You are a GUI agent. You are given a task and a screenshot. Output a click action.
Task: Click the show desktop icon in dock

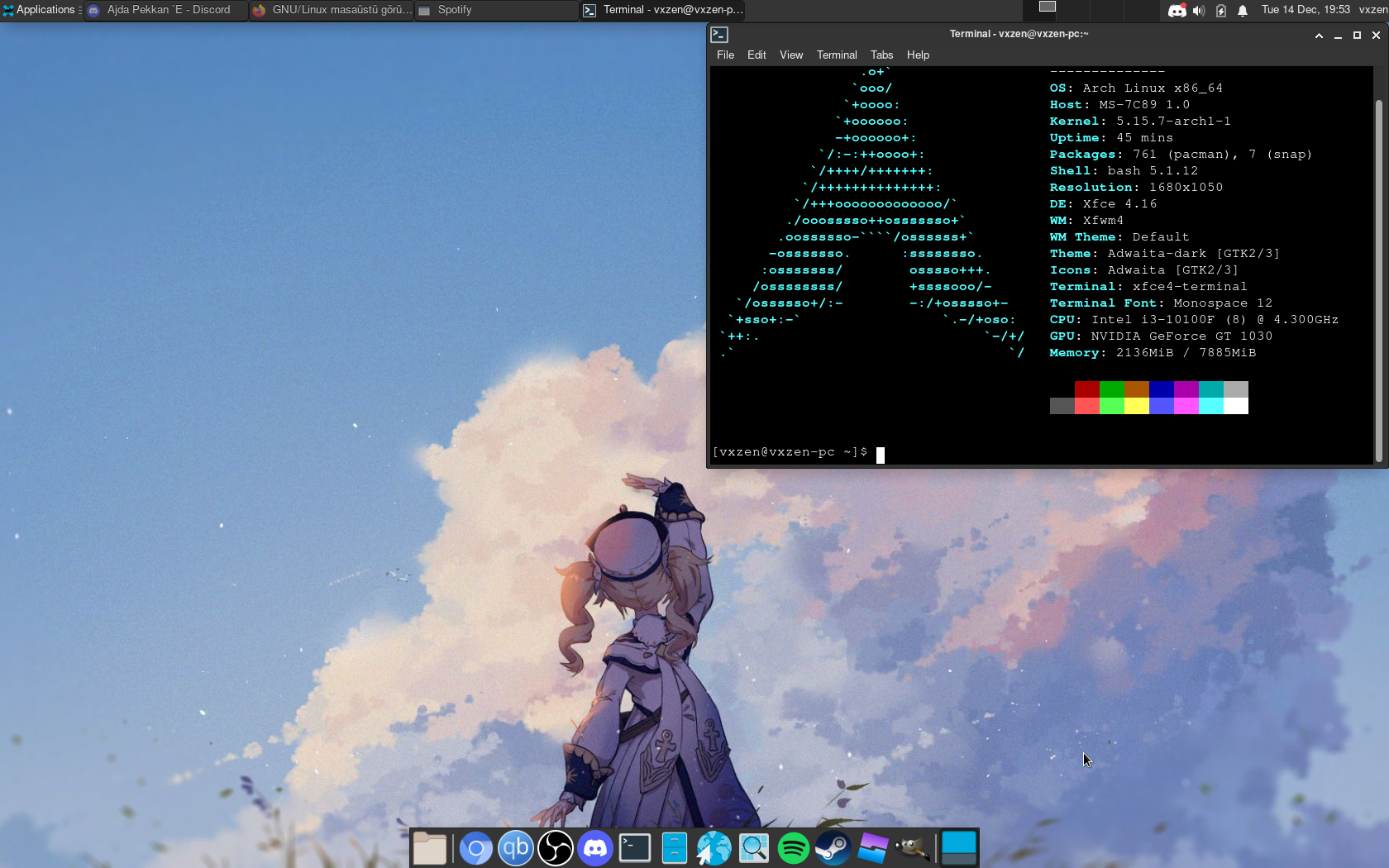pos(959,848)
